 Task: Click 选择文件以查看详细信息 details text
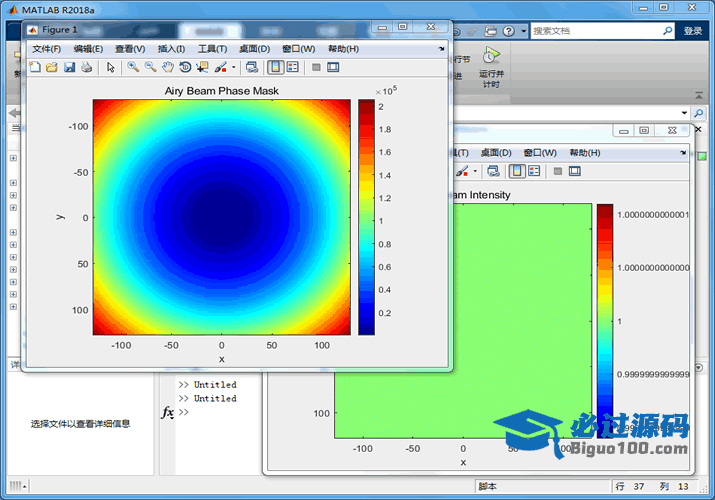[81, 423]
